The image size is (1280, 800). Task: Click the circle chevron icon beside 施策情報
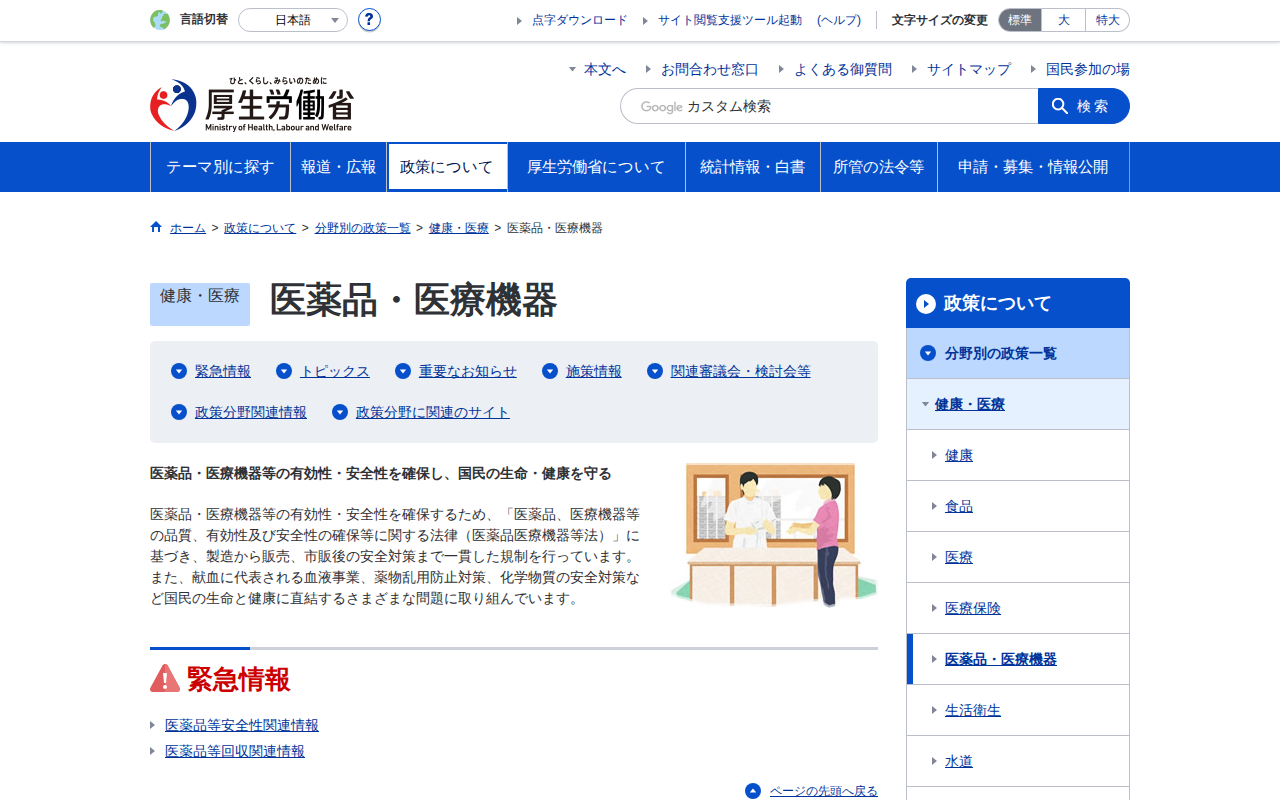550,371
